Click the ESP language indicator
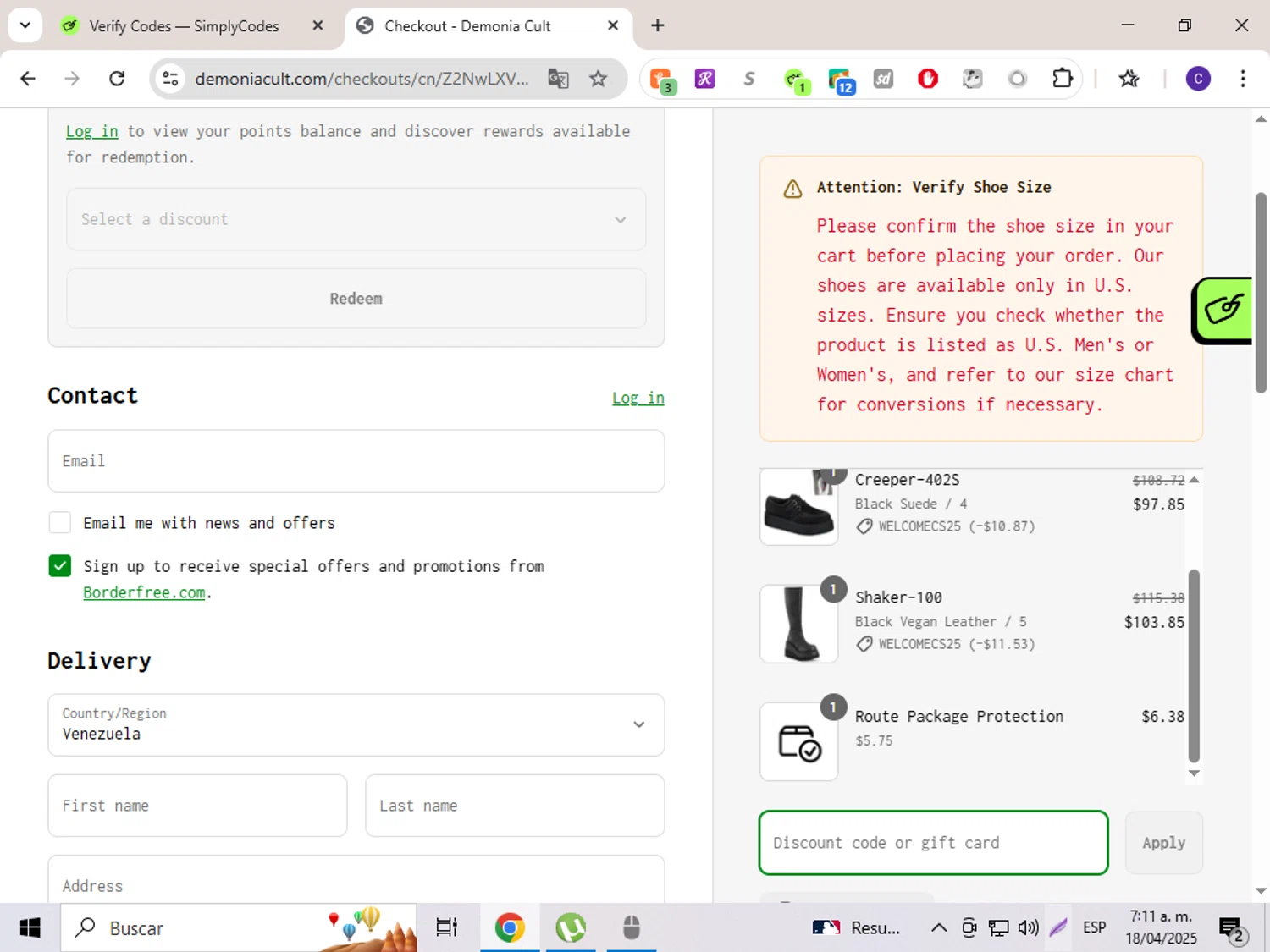Image resolution: width=1270 pixels, height=952 pixels. 1094,928
